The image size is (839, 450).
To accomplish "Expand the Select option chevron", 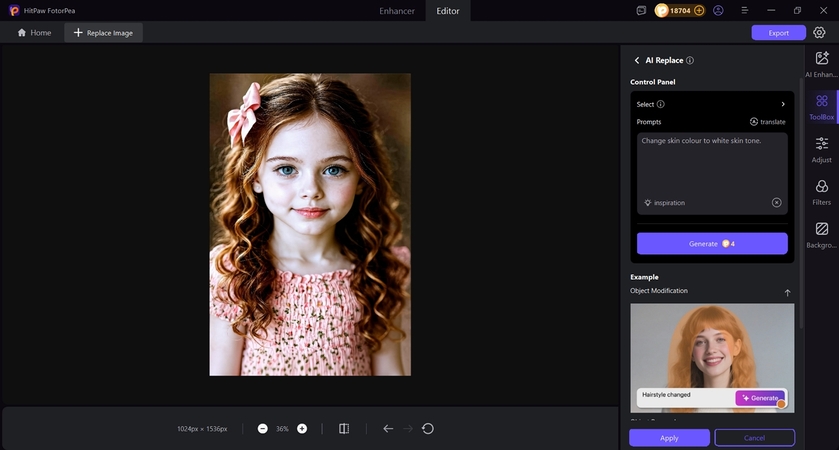I will click(x=783, y=104).
